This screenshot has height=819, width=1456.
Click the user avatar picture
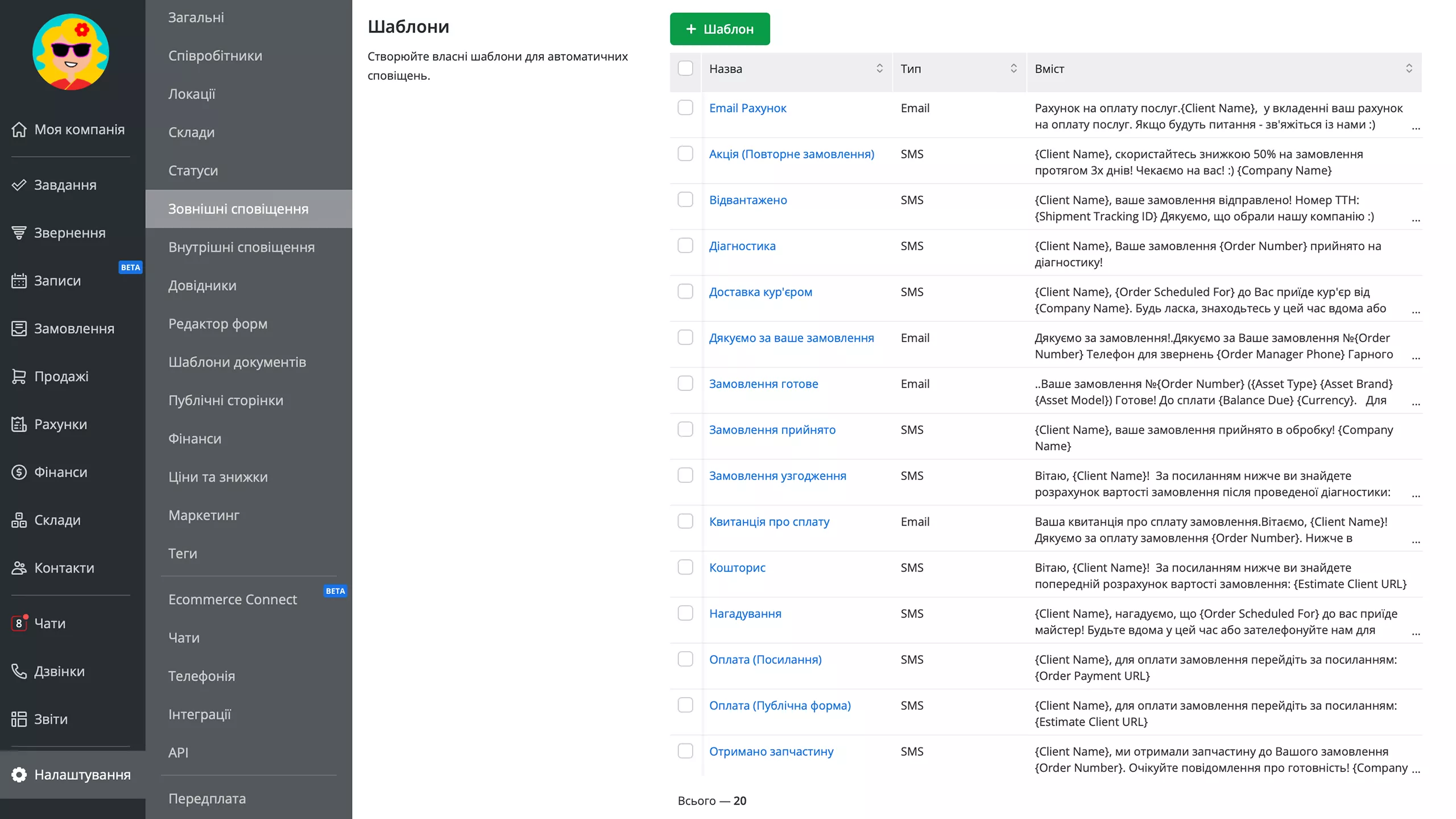tap(71, 52)
